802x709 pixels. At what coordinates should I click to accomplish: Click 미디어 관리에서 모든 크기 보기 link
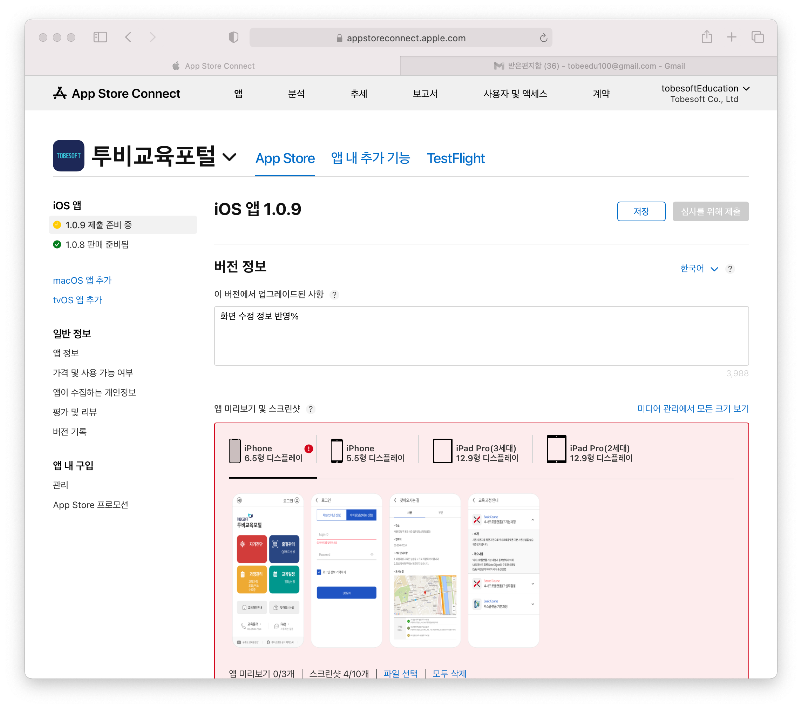click(693, 409)
